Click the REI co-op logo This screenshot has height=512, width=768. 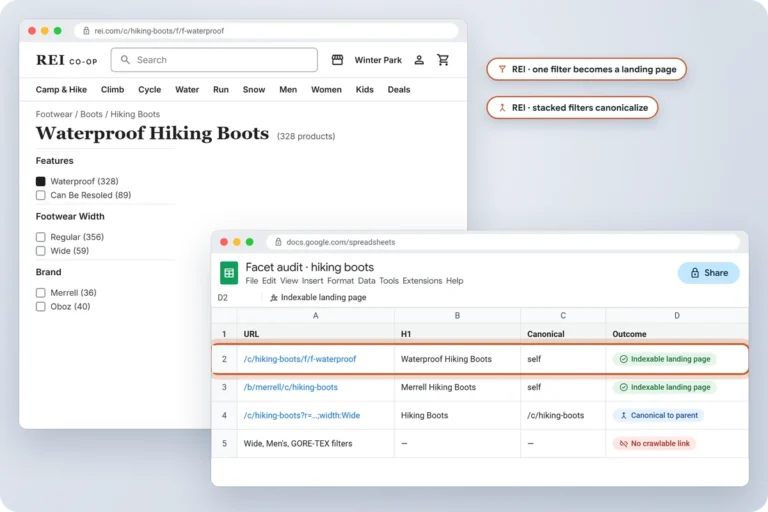point(67,60)
